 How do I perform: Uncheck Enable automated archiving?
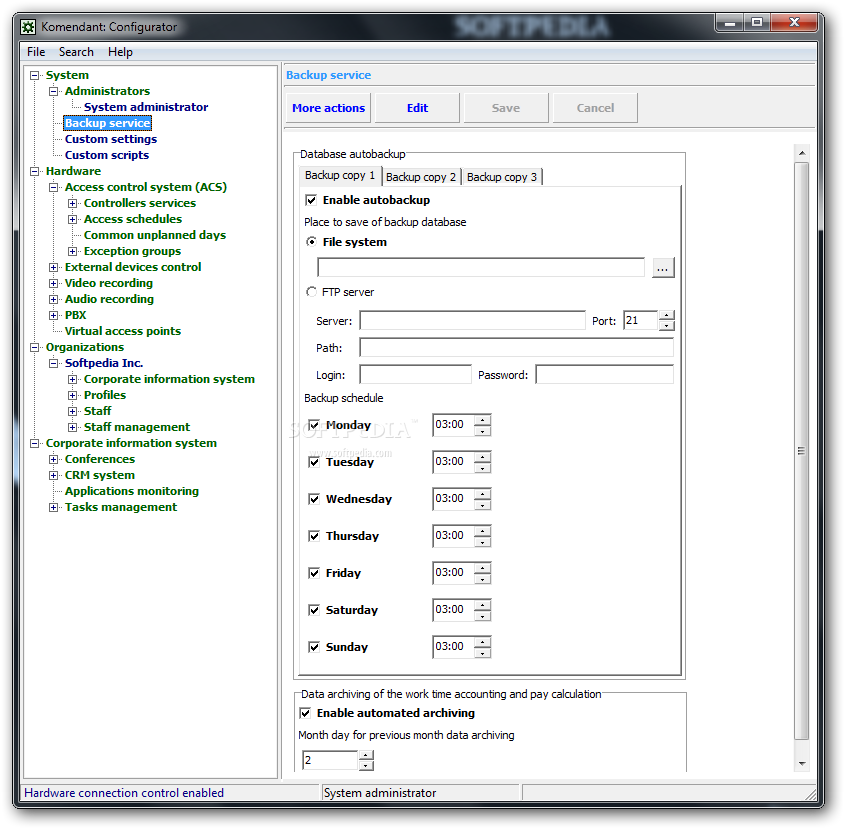pyautogui.click(x=305, y=713)
